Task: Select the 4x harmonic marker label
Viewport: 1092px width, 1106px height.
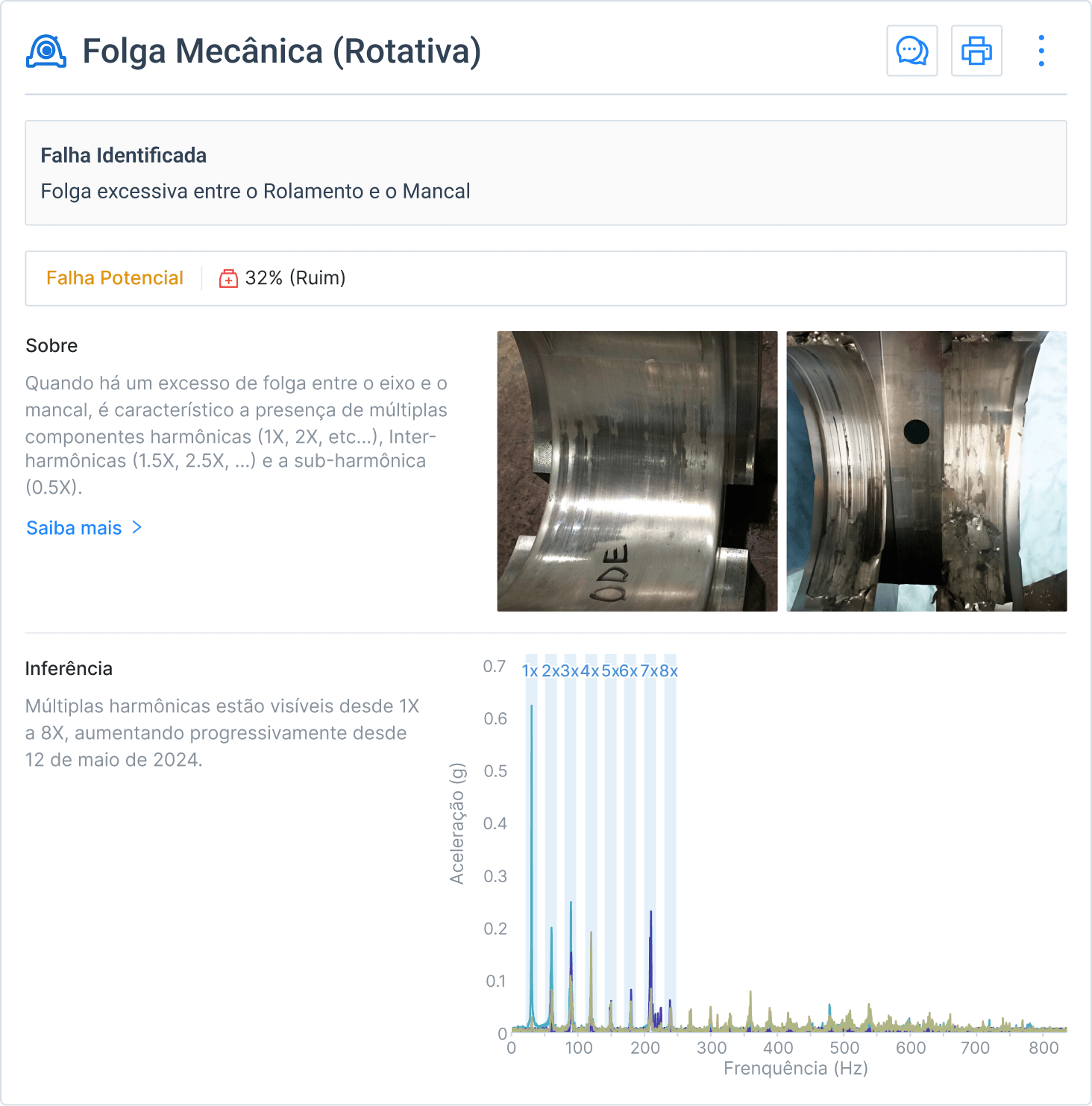Action: pos(589,670)
